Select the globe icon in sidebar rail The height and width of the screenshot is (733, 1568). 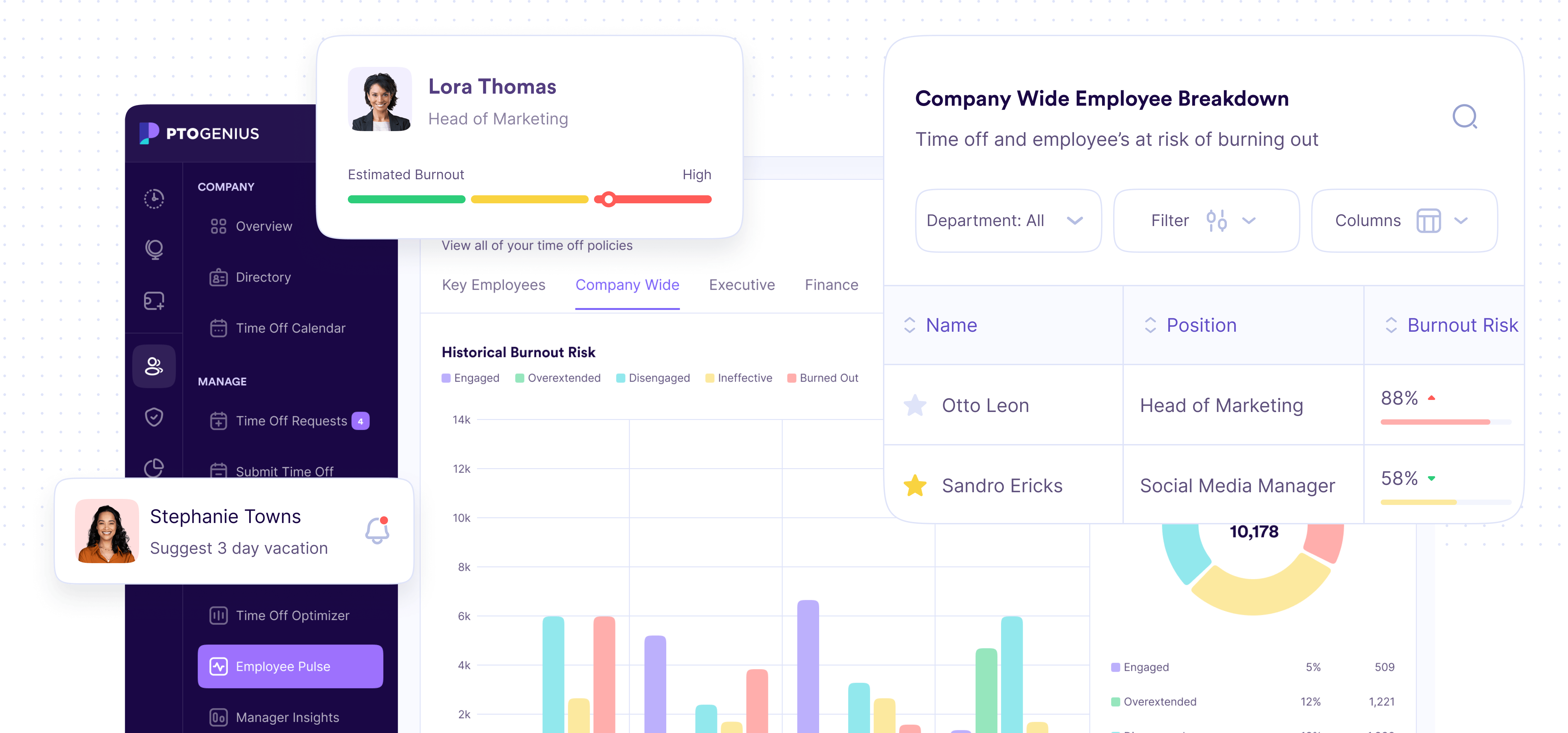[154, 249]
